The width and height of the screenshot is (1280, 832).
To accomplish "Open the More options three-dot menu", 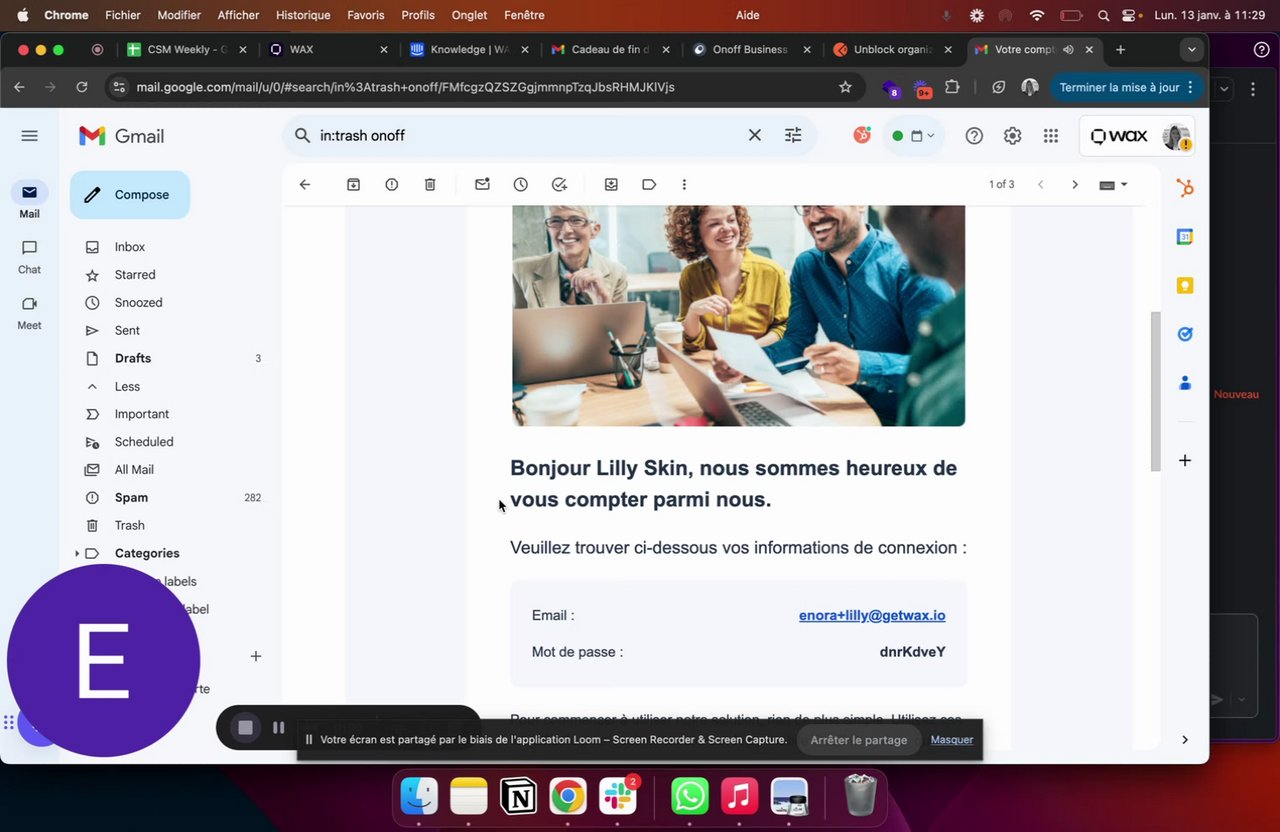I will click(x=684, y=184).
